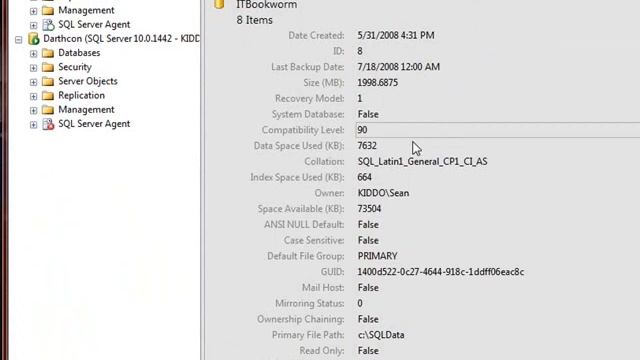Select Darthcon (SQL Server 10.0.1442) server label

122,39
